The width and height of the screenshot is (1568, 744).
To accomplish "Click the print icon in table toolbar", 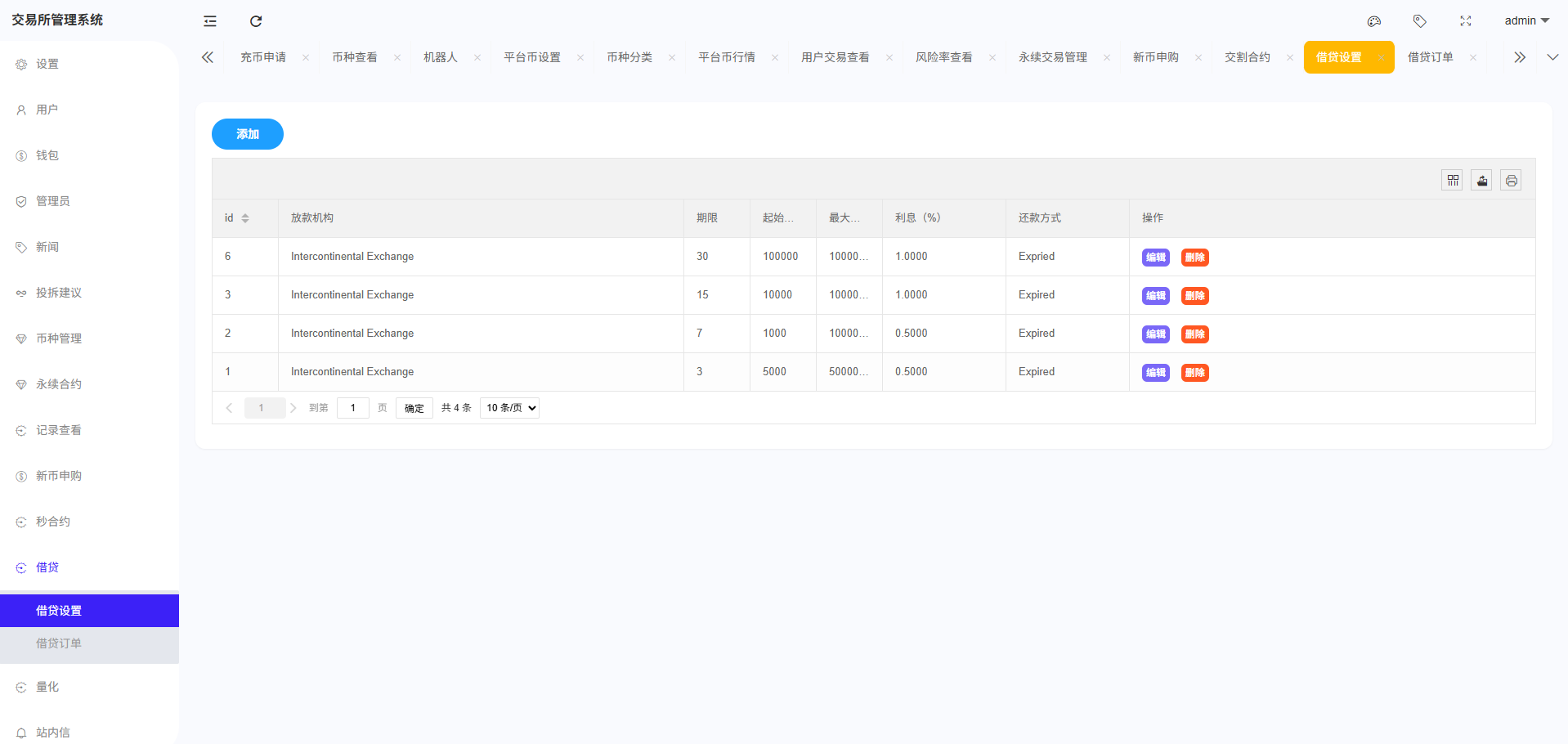I will (x=1511, y=181).
